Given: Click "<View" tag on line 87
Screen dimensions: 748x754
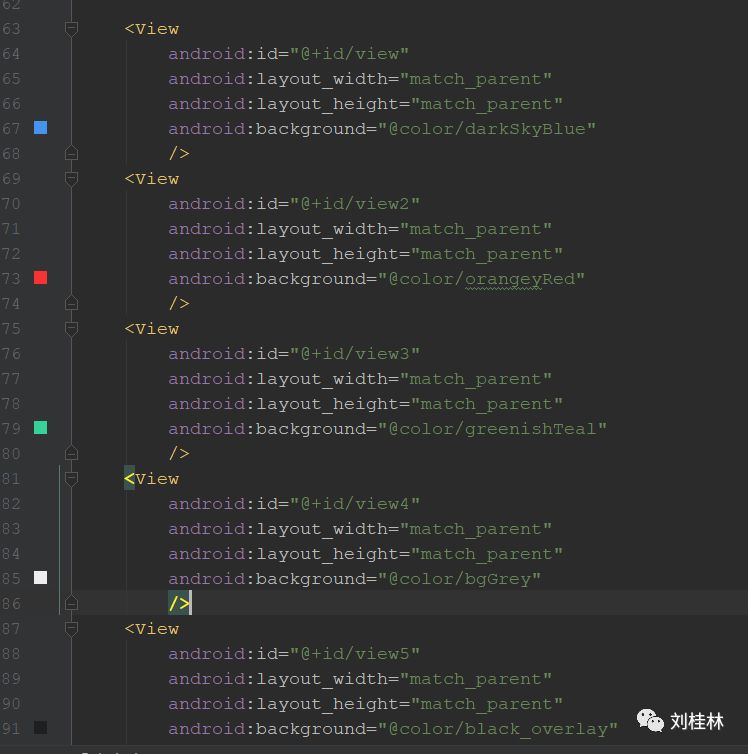Looking at the screenshot, I should pyautogui.click(x=151, y=629).
